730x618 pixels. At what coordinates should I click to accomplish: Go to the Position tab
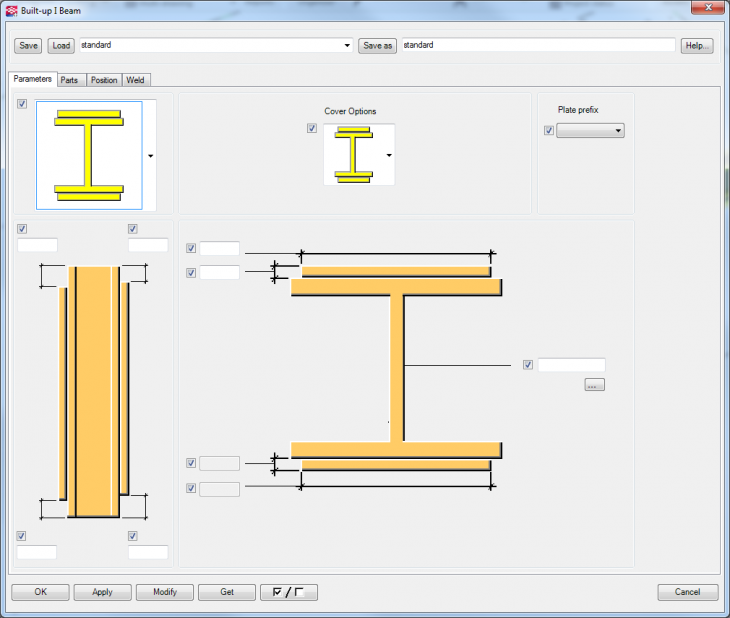pyautogui.click(x=103, y=80)
